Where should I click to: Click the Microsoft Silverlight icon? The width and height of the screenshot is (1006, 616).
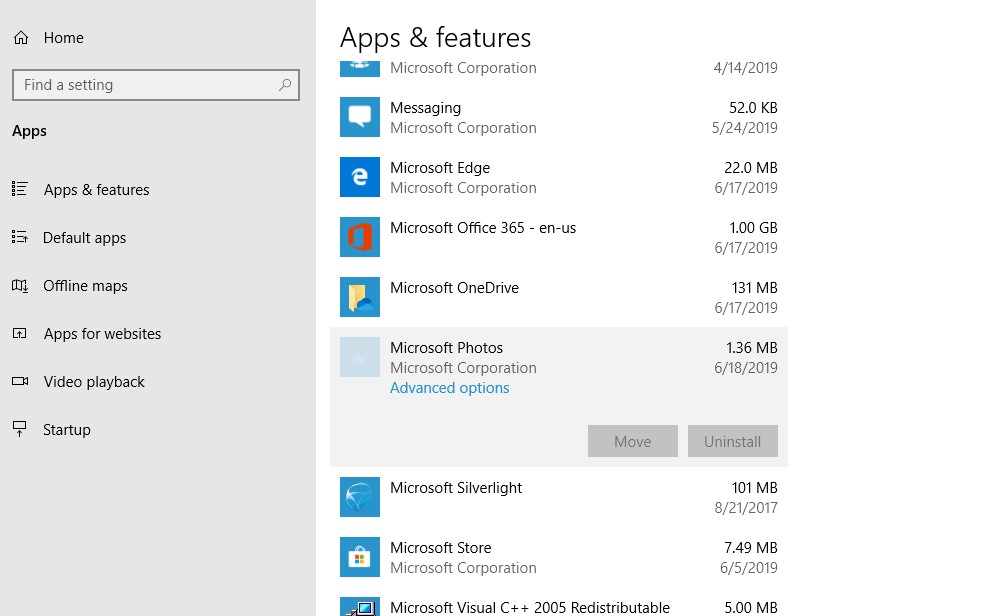[360, 497]
